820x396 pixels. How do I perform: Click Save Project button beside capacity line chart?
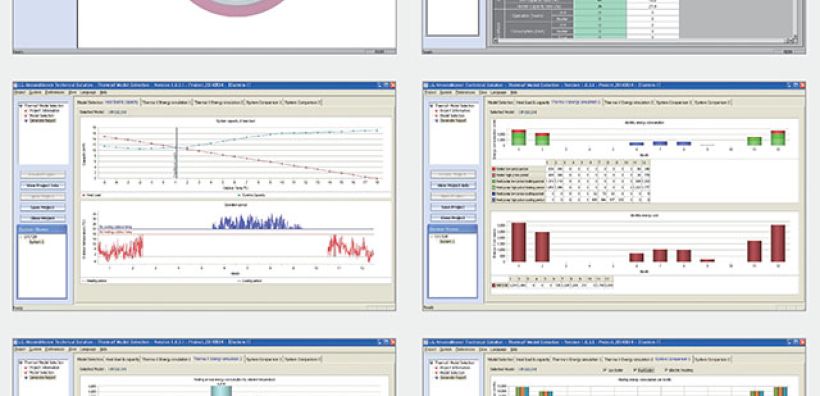[x=43, y=207]
